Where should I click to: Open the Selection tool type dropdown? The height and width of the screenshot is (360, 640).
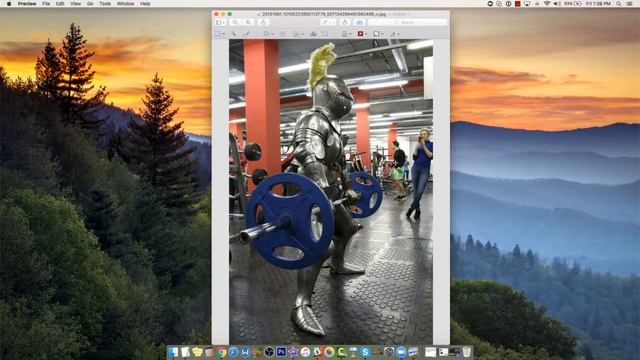pos(224,34)
